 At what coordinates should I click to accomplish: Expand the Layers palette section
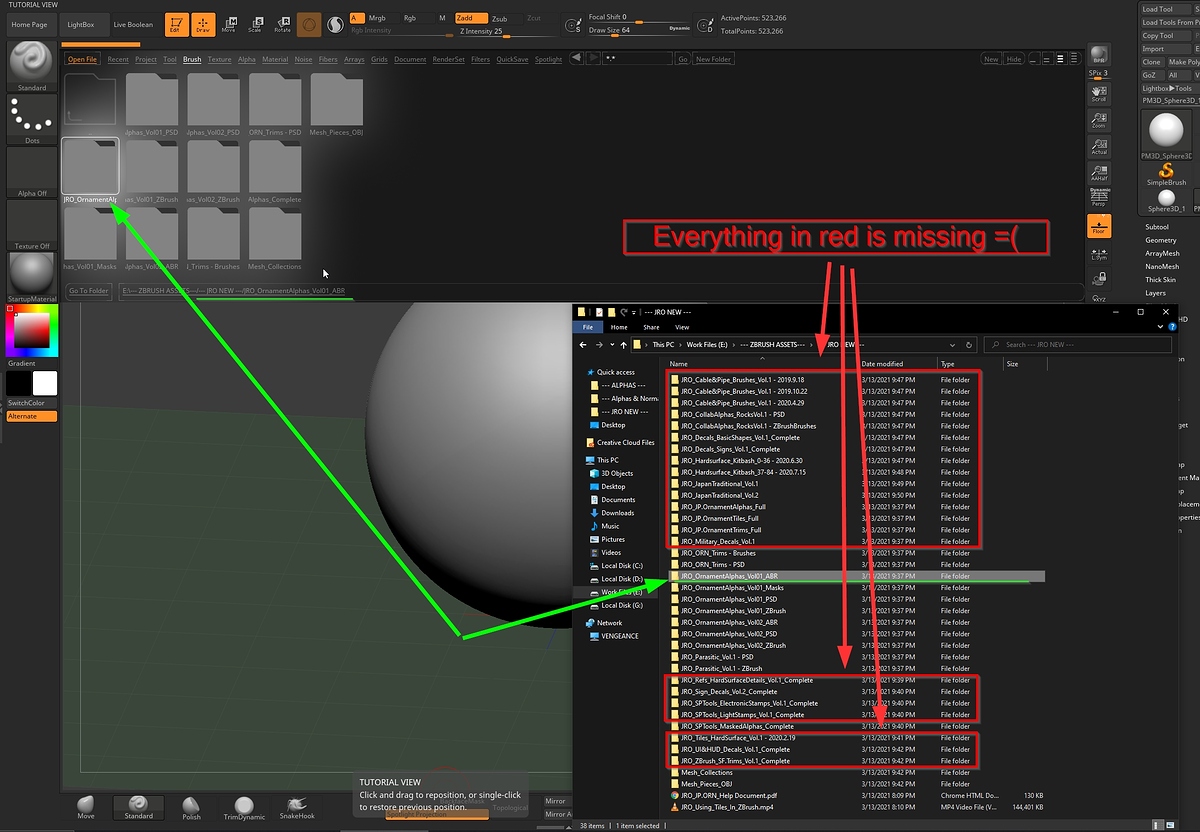click(1156, 293)
